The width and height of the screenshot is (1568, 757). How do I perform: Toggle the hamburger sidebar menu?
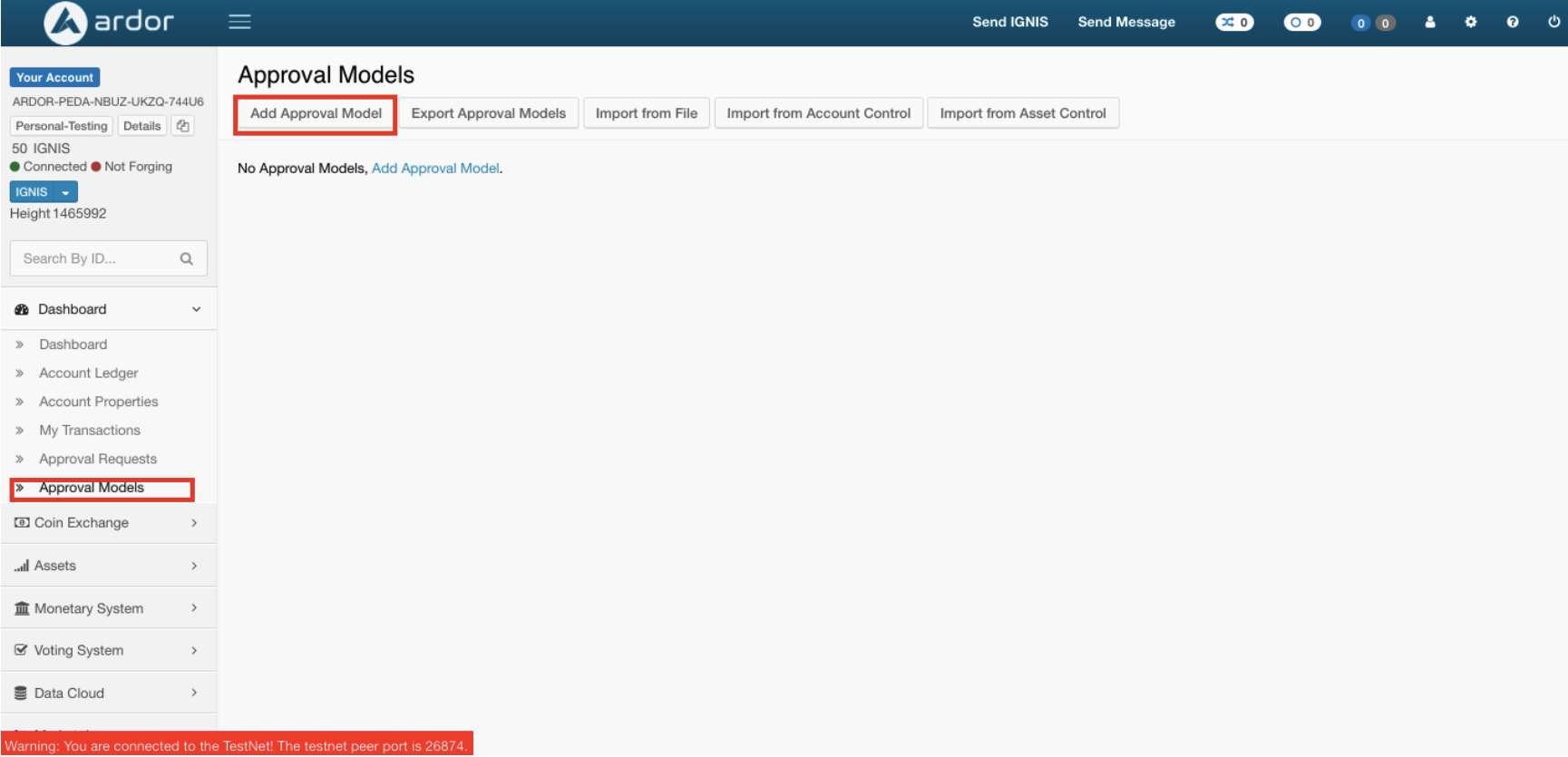pyautogui.click(x=239, y=22)
